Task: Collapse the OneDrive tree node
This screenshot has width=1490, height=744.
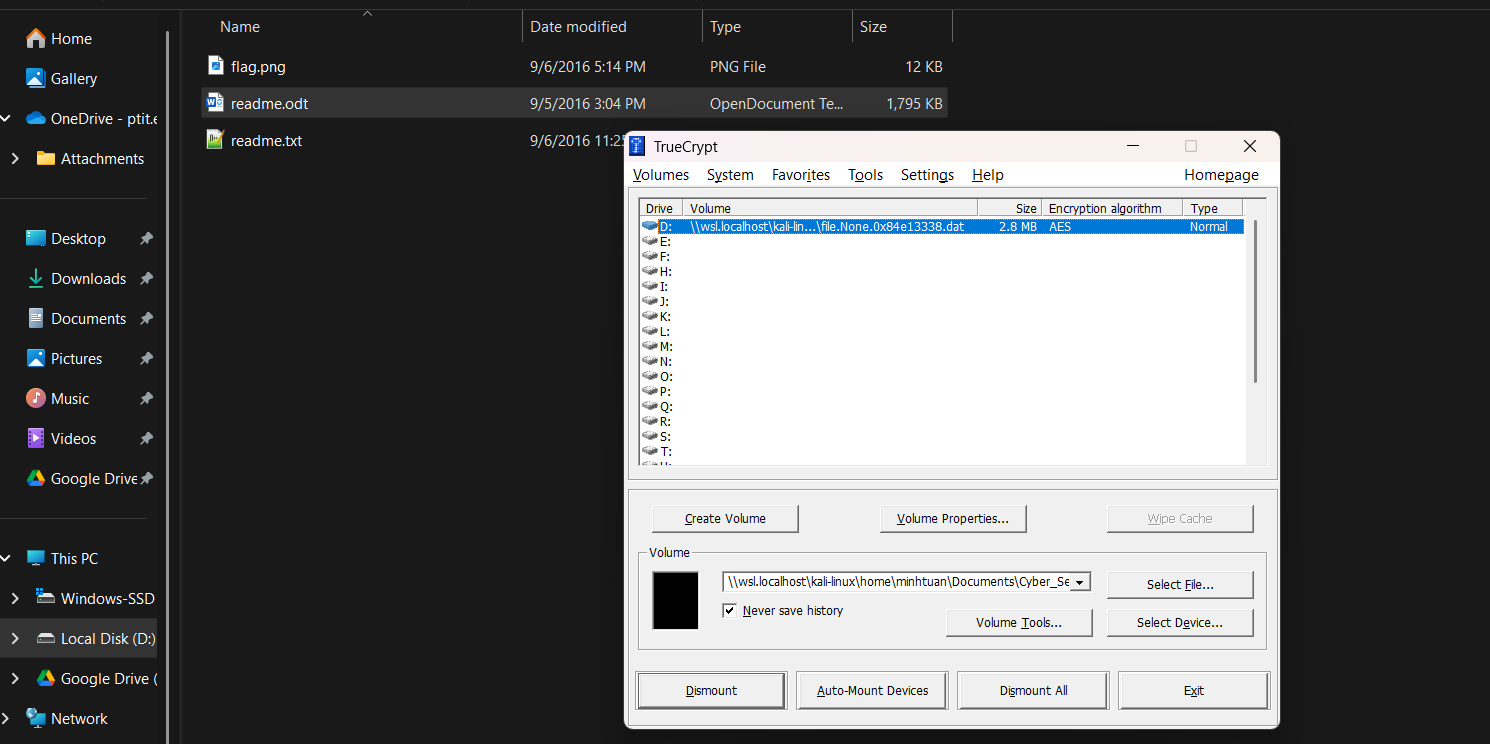Action: (x=5, y=118)
